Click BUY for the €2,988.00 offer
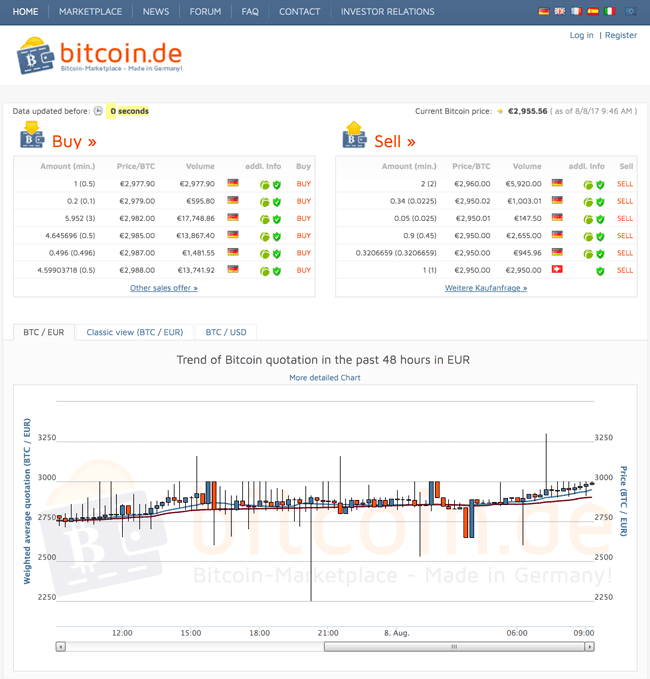The width and height of the screenshot is (650, 679). [x=304, y=270]
